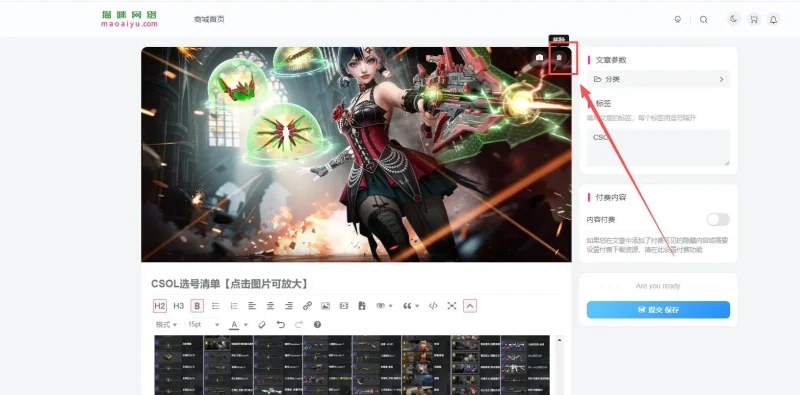The width and height of the screenshot is (800, 395).
Task: Open the blockquote style dropdown
Action: 411,306
